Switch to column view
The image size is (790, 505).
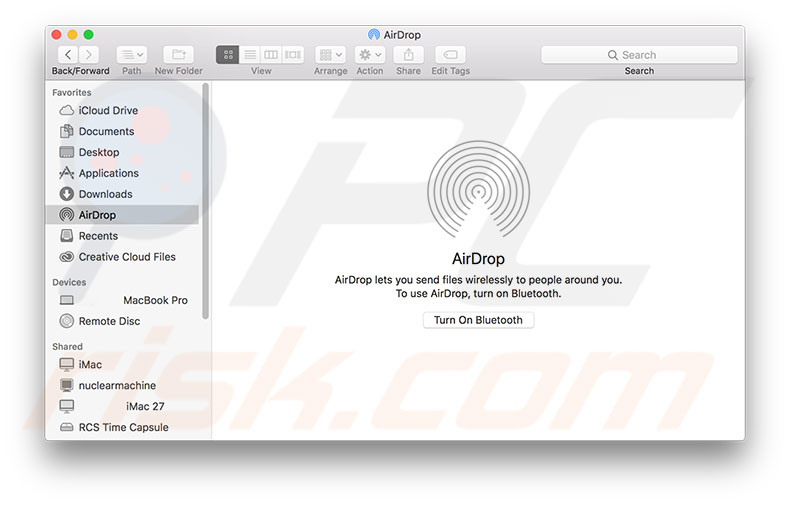[271, 54]
